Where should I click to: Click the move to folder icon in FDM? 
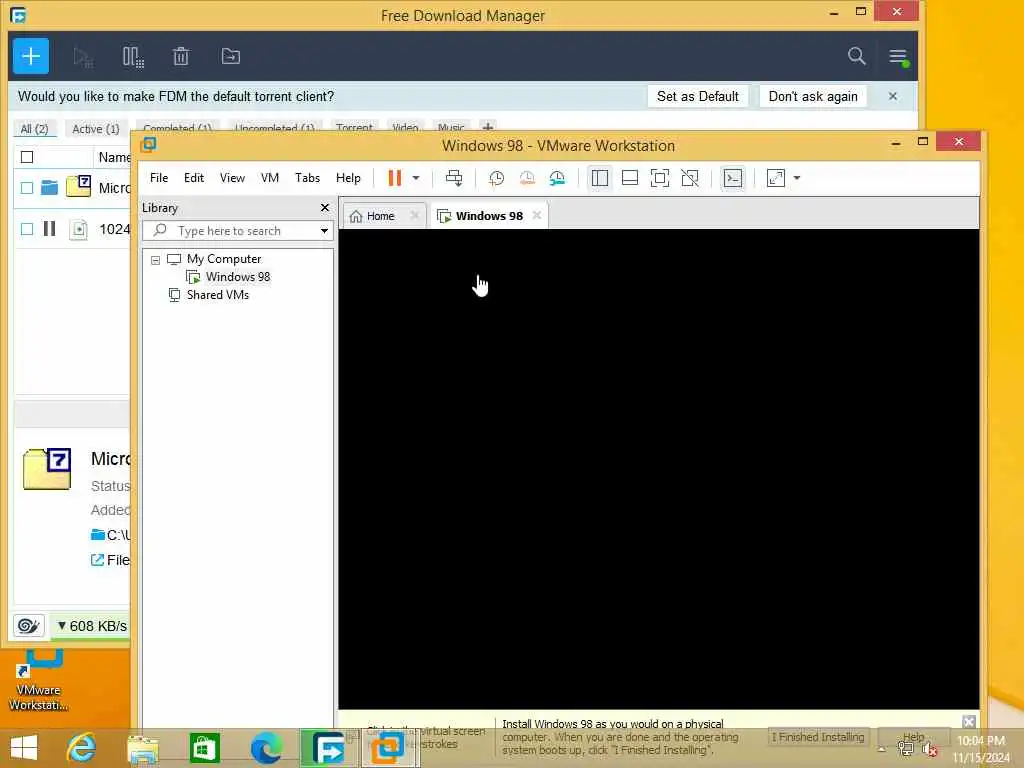coord(231,57)
